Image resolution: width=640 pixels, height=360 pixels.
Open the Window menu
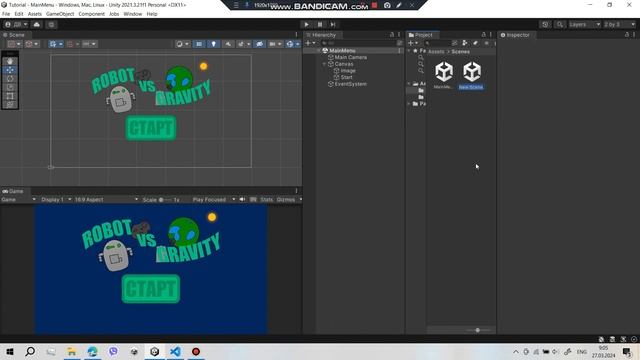tap(133, 14)
